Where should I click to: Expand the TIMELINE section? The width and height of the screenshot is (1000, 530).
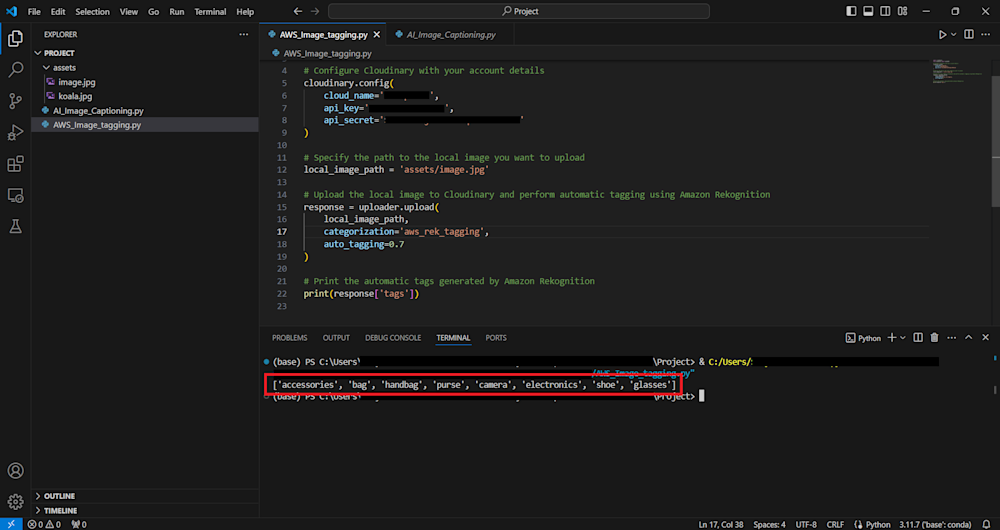pyautogui.click(x=145, y=510)
